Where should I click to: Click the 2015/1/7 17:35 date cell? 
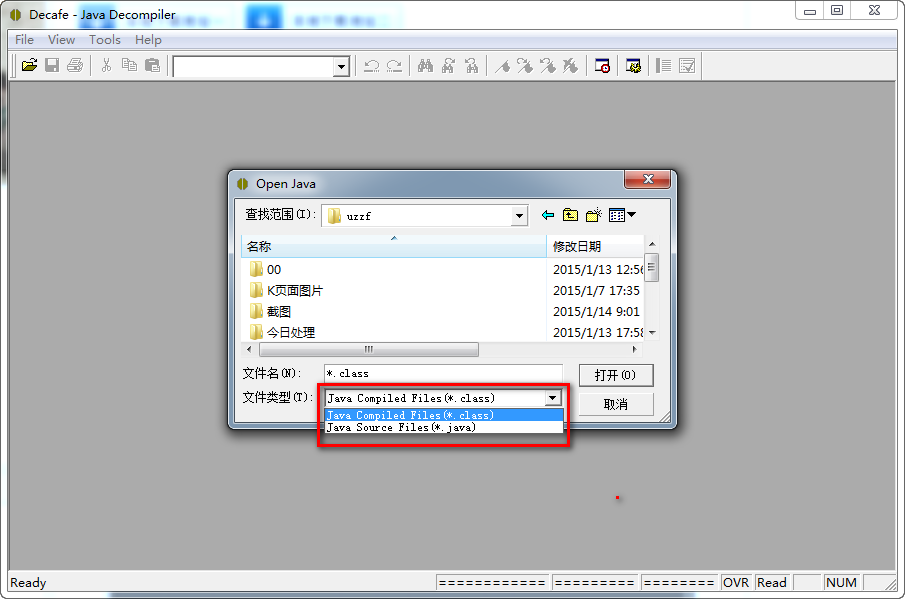596,290
